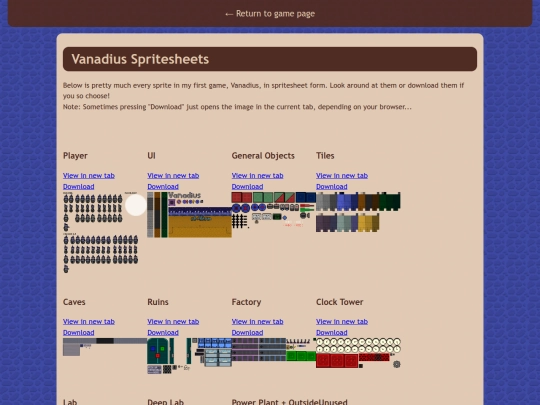Click the General Objects spritesheet preview
Screen dimensions: 540x405
[x=274, y=210]
